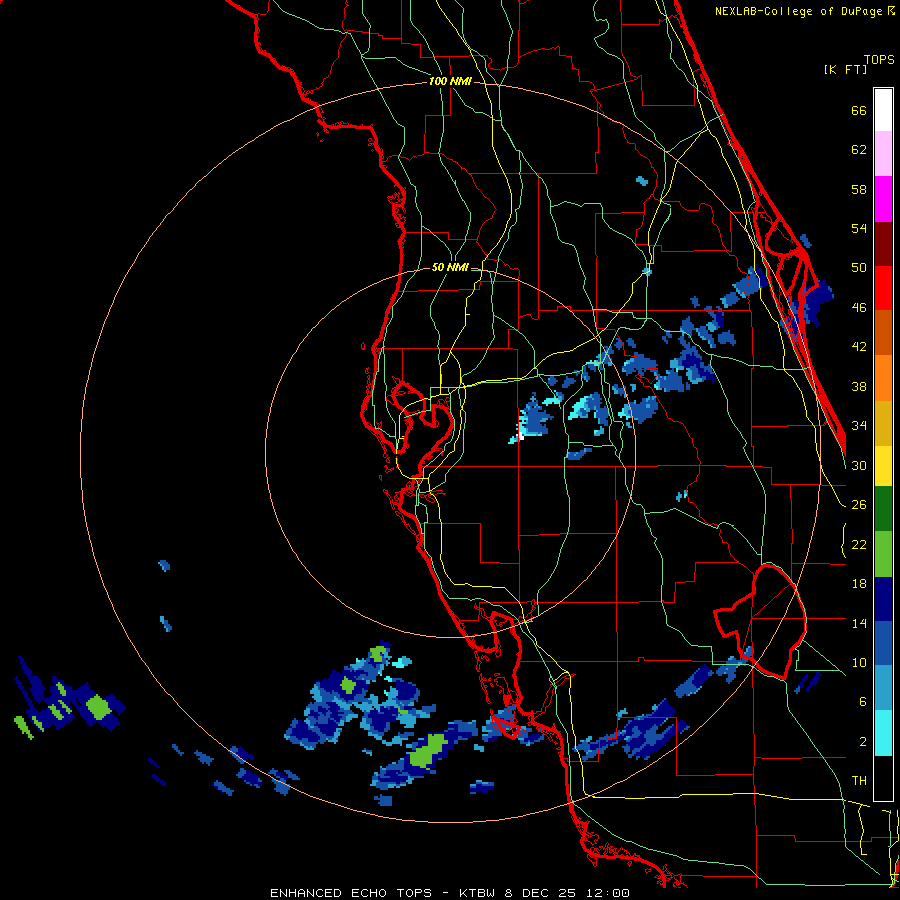Image resolution: width=900 pixels, height=900 pixels.
Task: Pick the magenta legend color swatch
Action: [883, 199]
